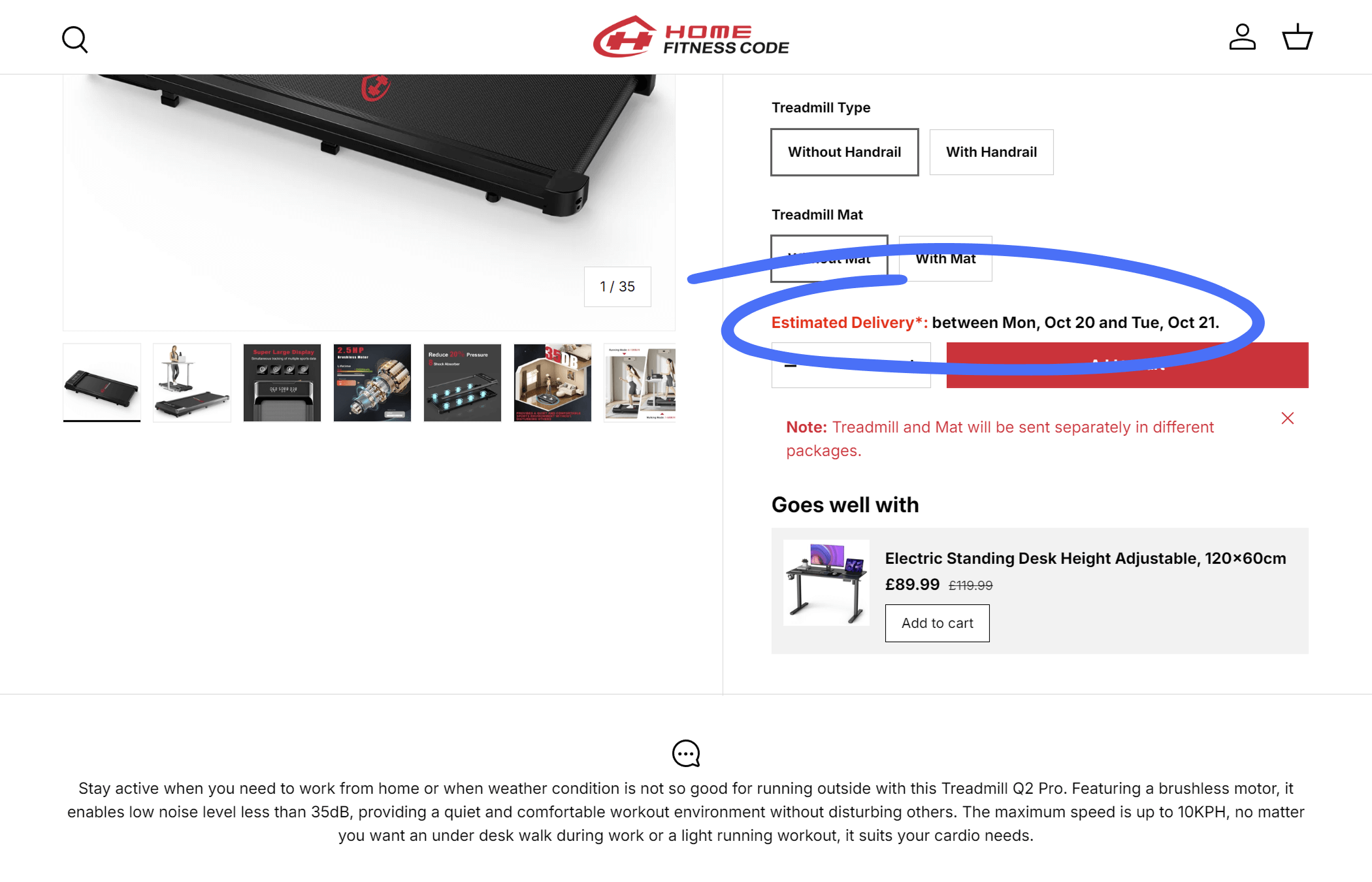Click the Home Fitness Code logo
Viewport: 1372px width, 882px height.
tap(691, 37)
